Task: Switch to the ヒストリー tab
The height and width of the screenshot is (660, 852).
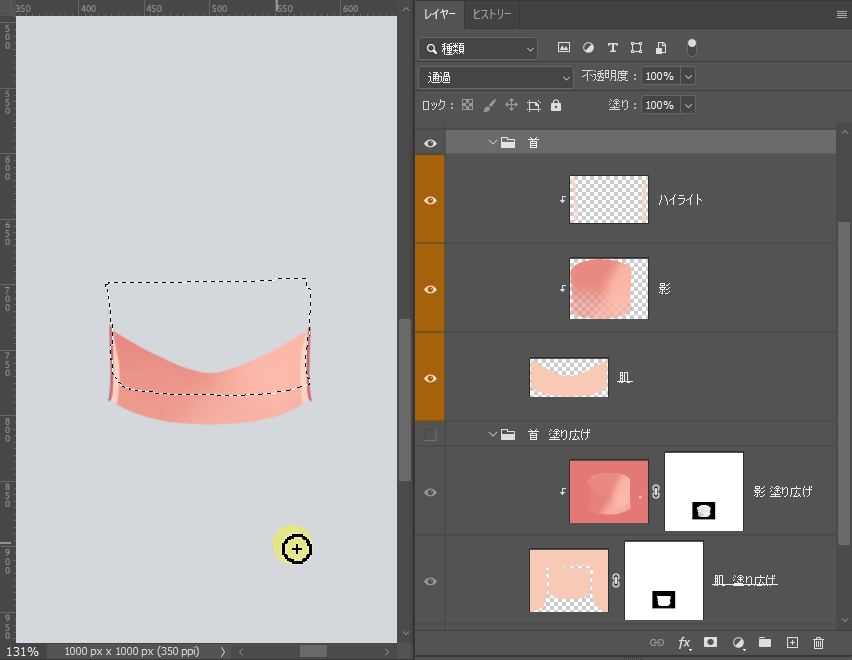Action: click(x=491, y=14)
